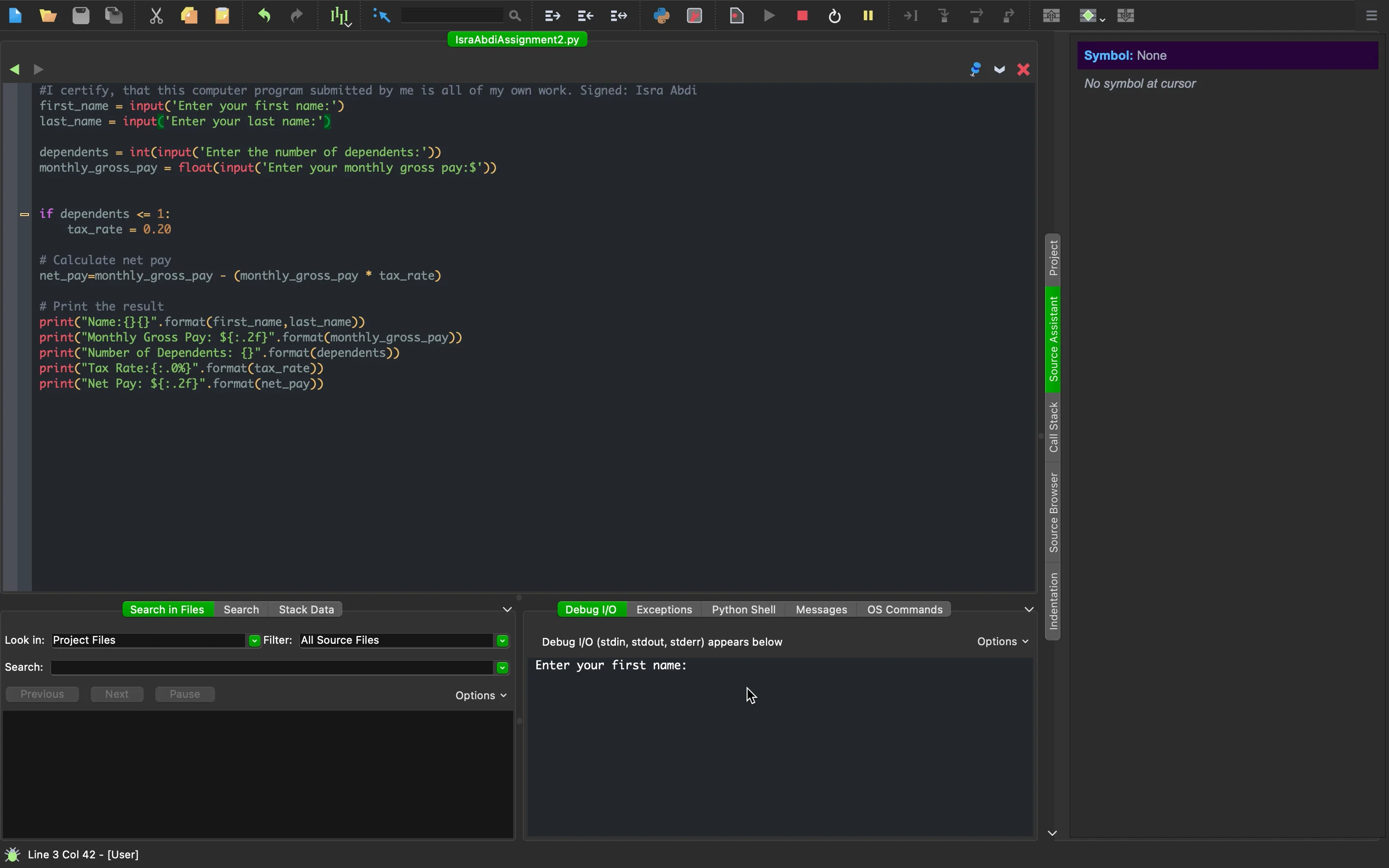Click the outdent lines toolbar icon
The height and width of the screenshot is (868, 1389).
[x=586, y=15]
